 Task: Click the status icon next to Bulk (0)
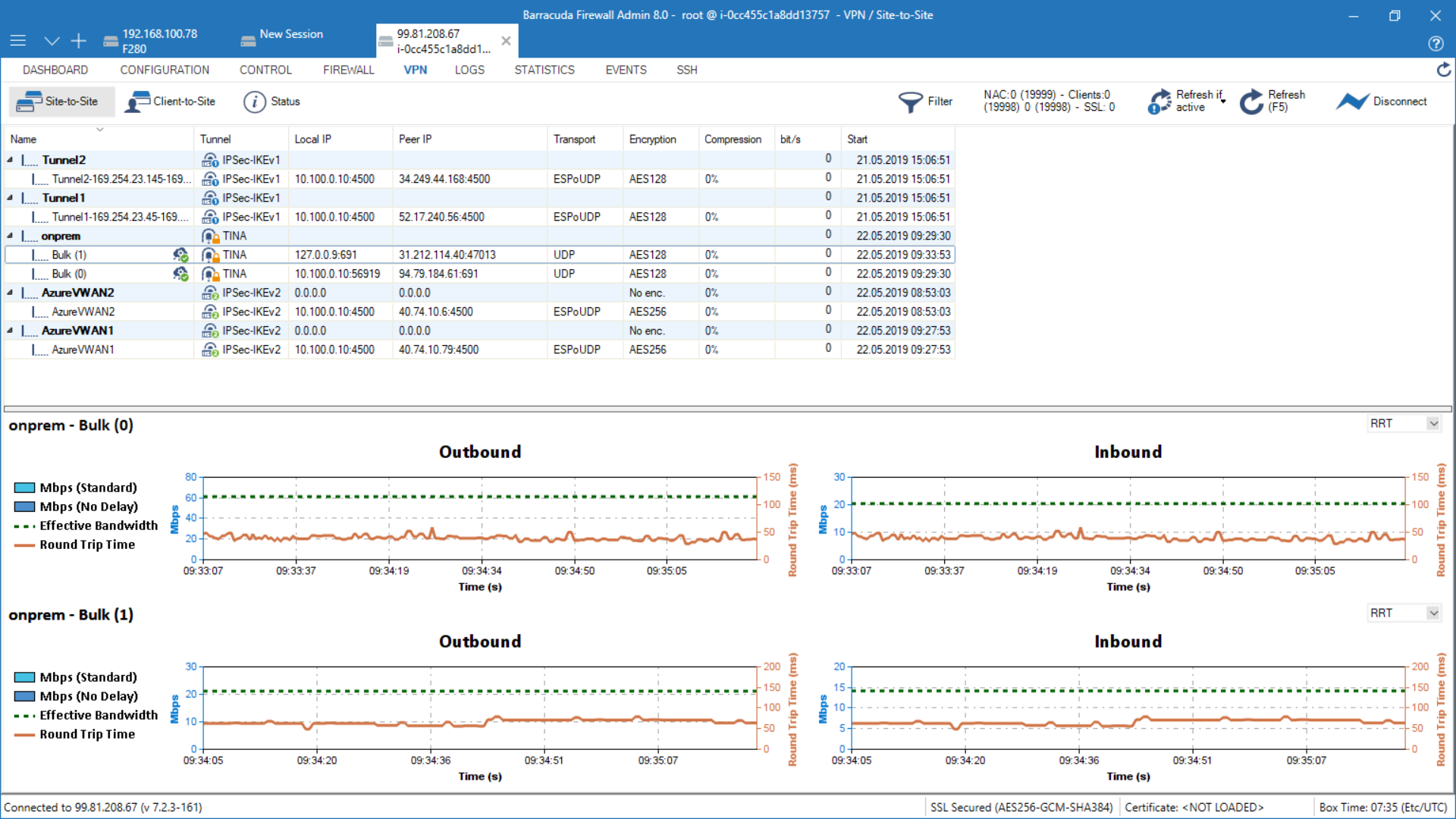tap(180, 274)
